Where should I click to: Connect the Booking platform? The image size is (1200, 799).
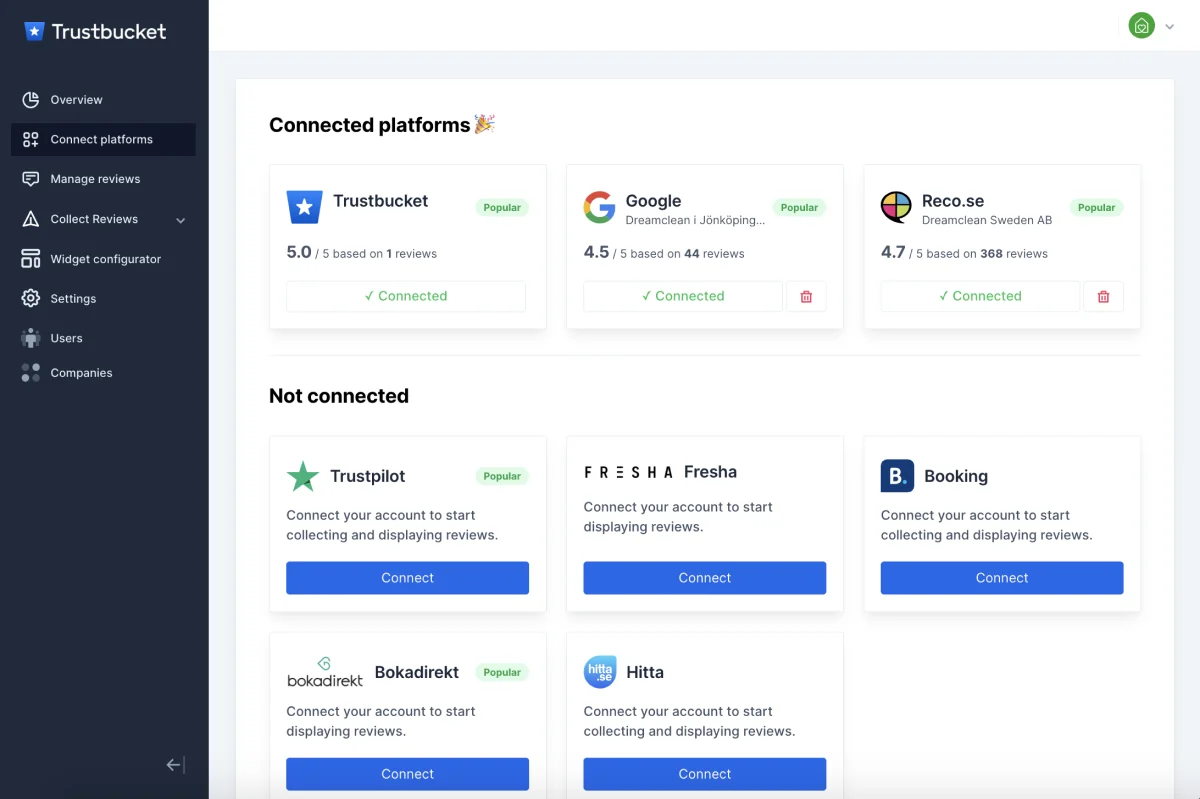pyautogui.click(x=1002, y=578)
